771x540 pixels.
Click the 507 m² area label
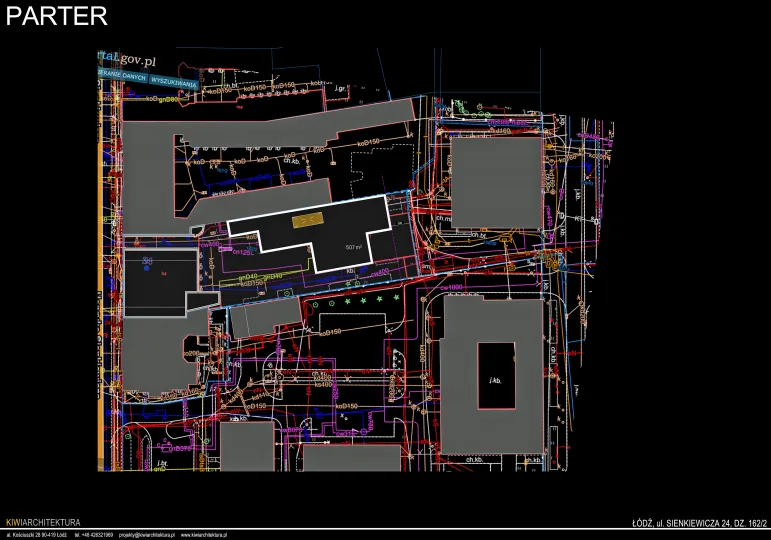pos(353,246)
